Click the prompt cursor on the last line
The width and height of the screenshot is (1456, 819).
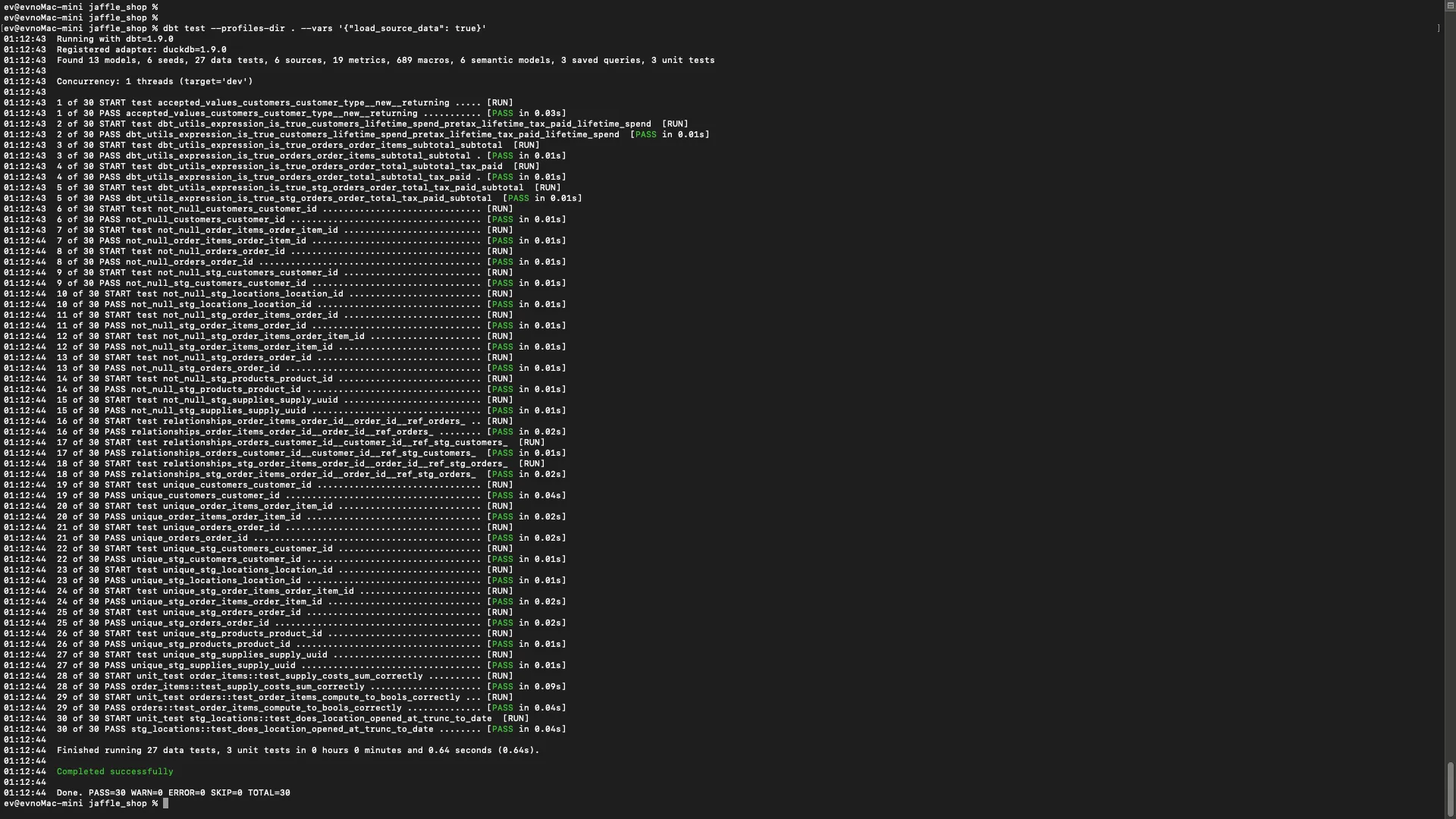[x=166, y=803]
